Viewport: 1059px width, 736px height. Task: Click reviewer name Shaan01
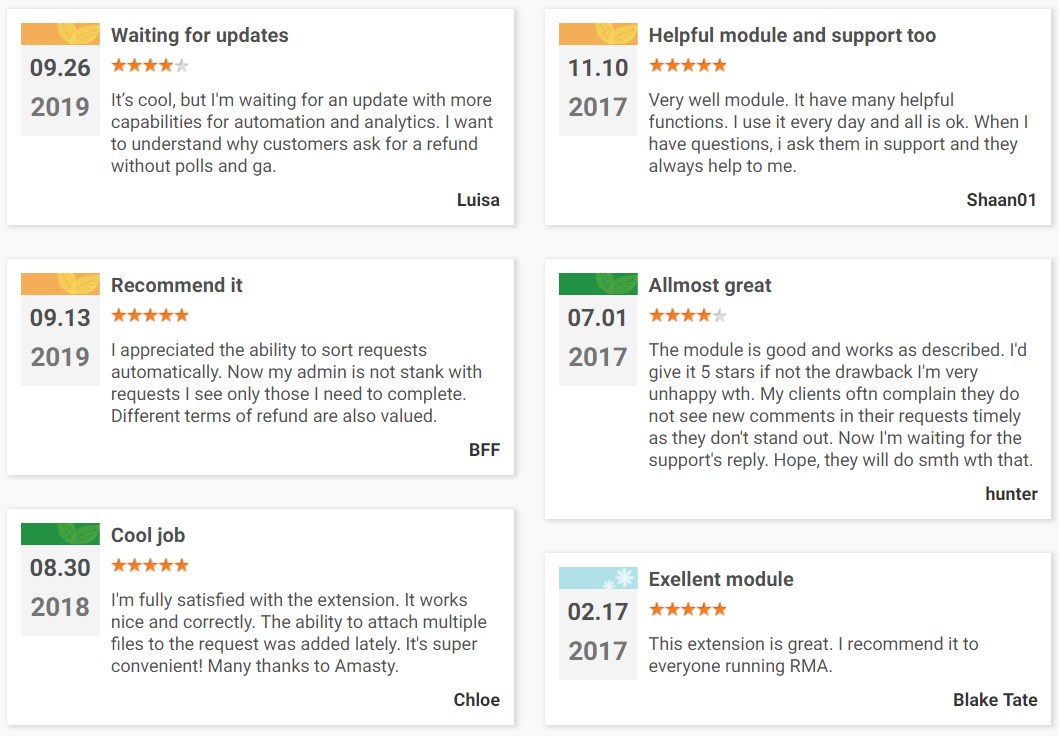coord(1001,199)
